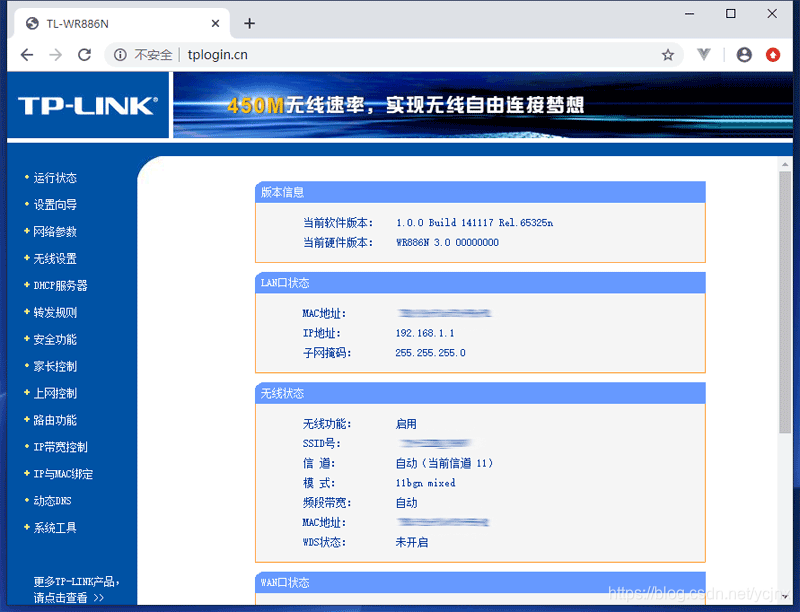Click the 无线状态 section header
This screenshot has height=612, width=800.
tap(480, 393)
